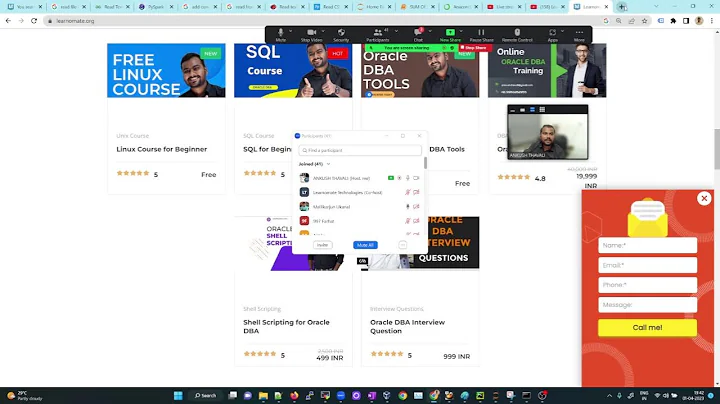Image resolution: width=720 pixels, height=404 pixels.
Task: Switch to the Amazon browser tab
Action: 461,7
